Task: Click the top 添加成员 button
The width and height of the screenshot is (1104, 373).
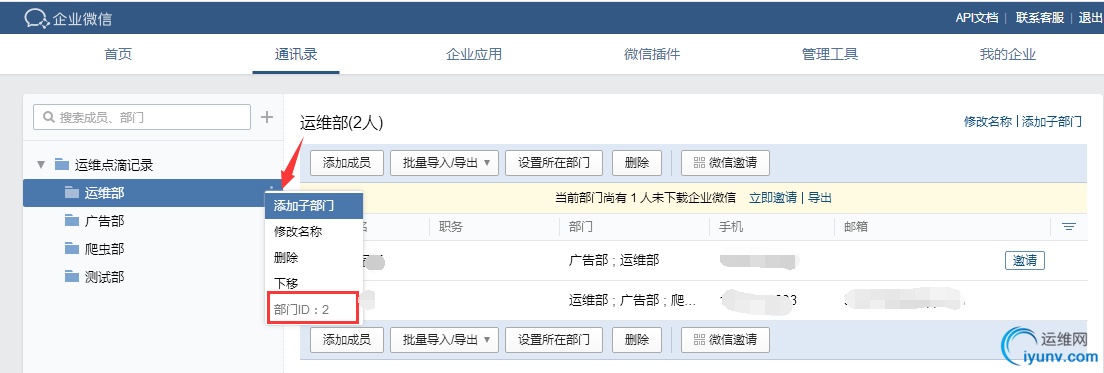Action: coord(347,163)
